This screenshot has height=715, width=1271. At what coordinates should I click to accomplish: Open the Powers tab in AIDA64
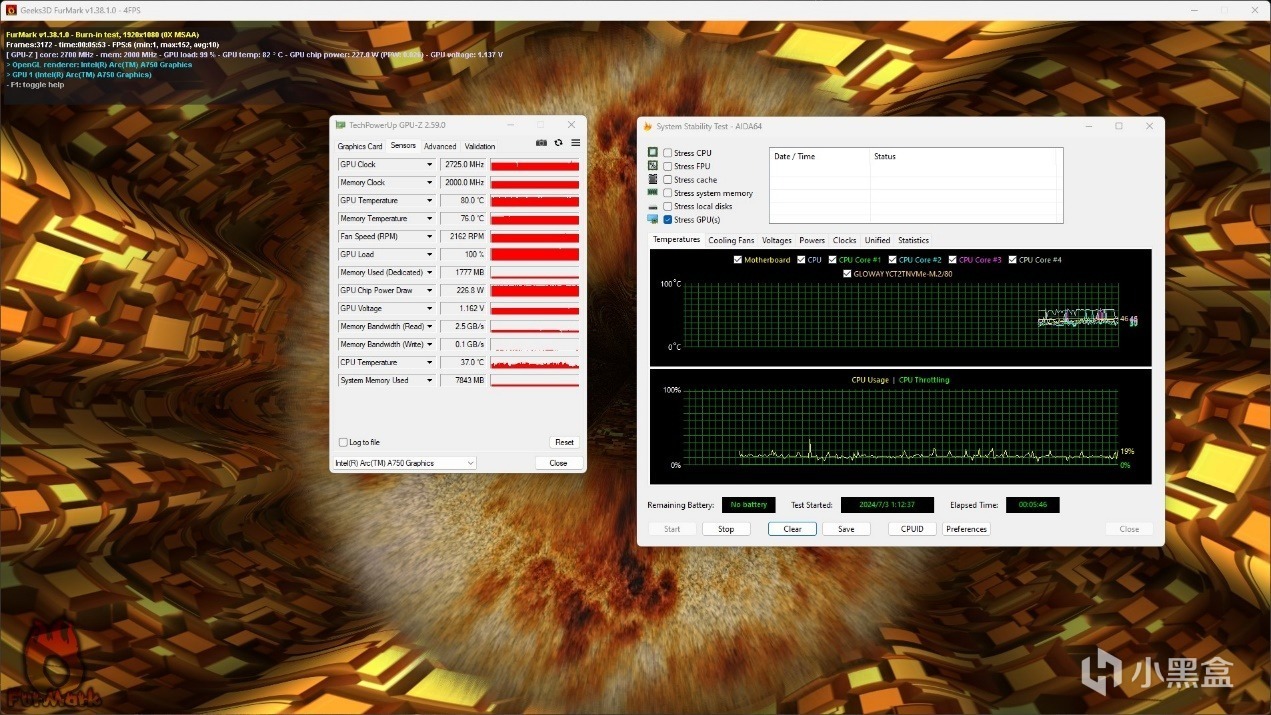[x=812, y=240]
